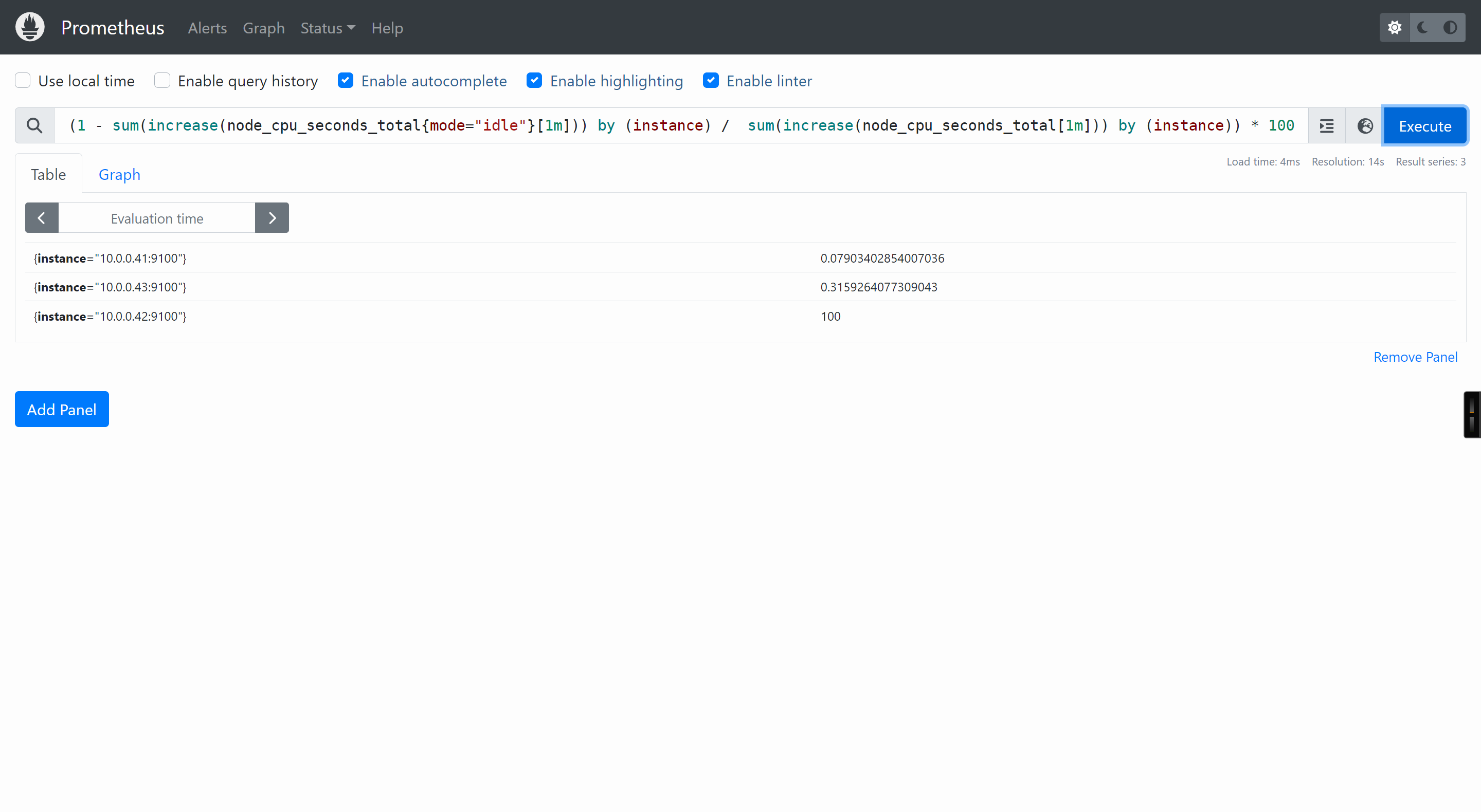Enable the Use local time checkbox
This screenshot has height=812, width=1481.
tap(23, 81)
